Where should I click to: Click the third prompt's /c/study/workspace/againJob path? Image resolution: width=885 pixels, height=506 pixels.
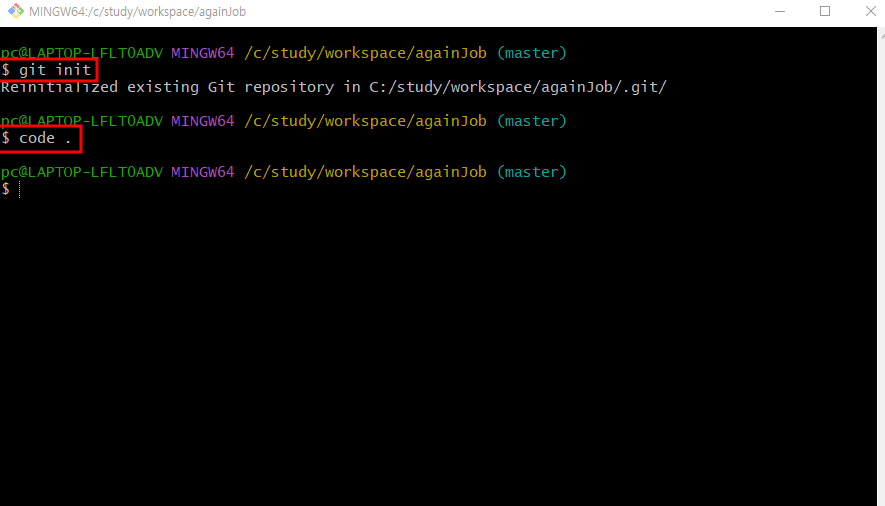click(365, 172)
